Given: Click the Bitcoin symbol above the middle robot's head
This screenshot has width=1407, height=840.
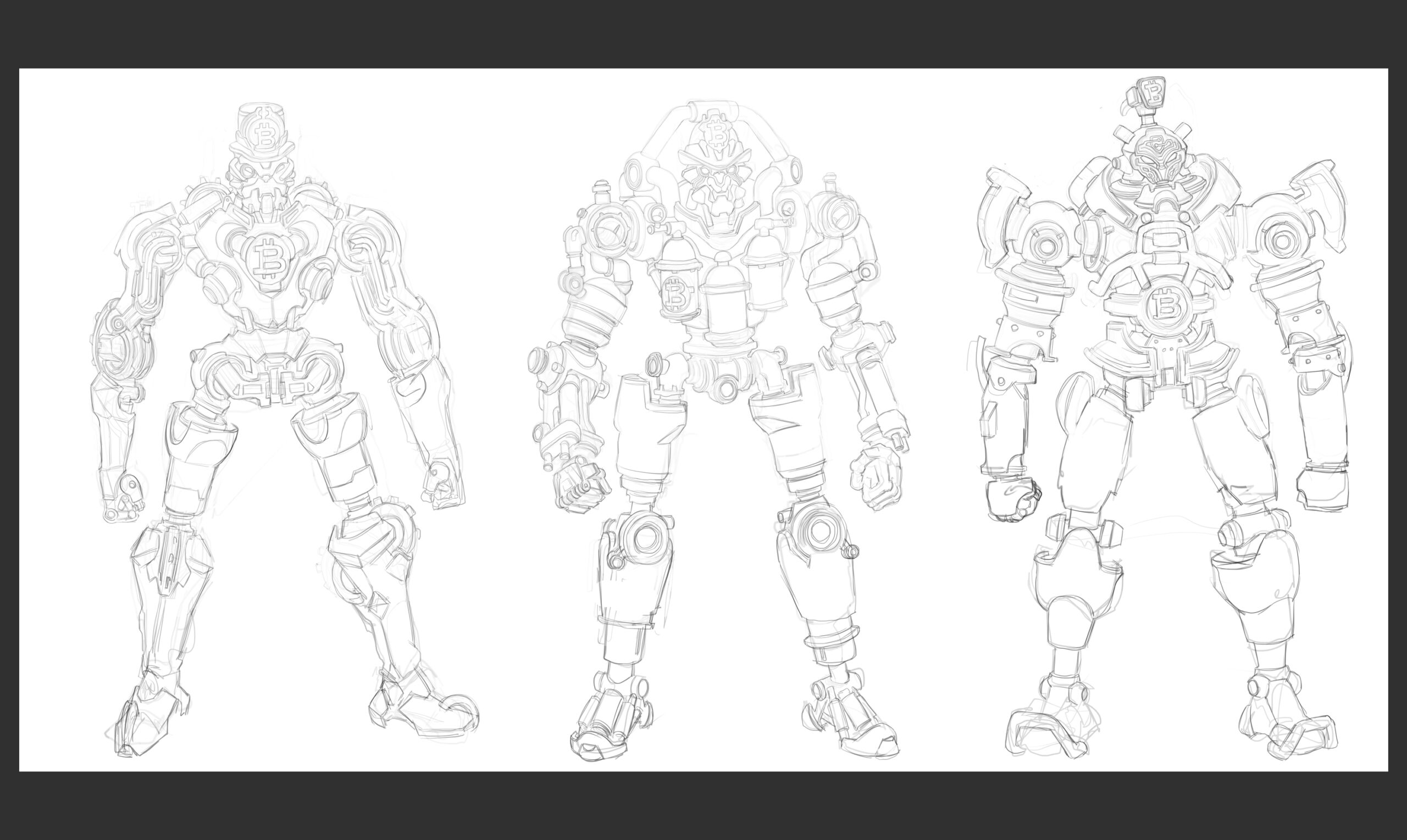Looking at the screenshot, I should pyautogui.click(x=718, y=133).
